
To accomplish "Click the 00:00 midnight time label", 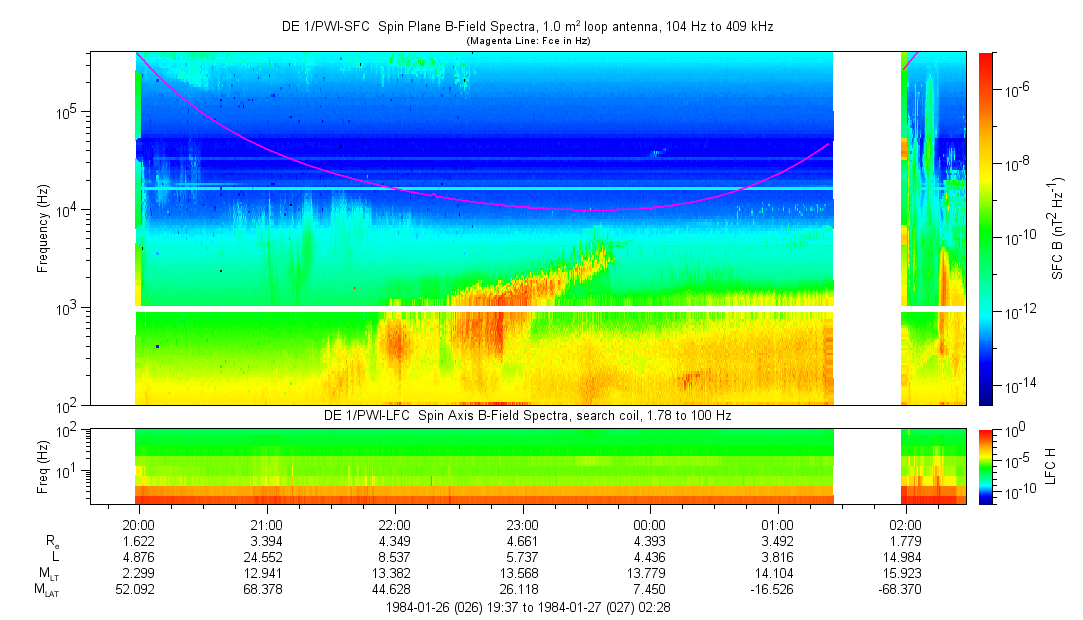I will click(650, 524).
